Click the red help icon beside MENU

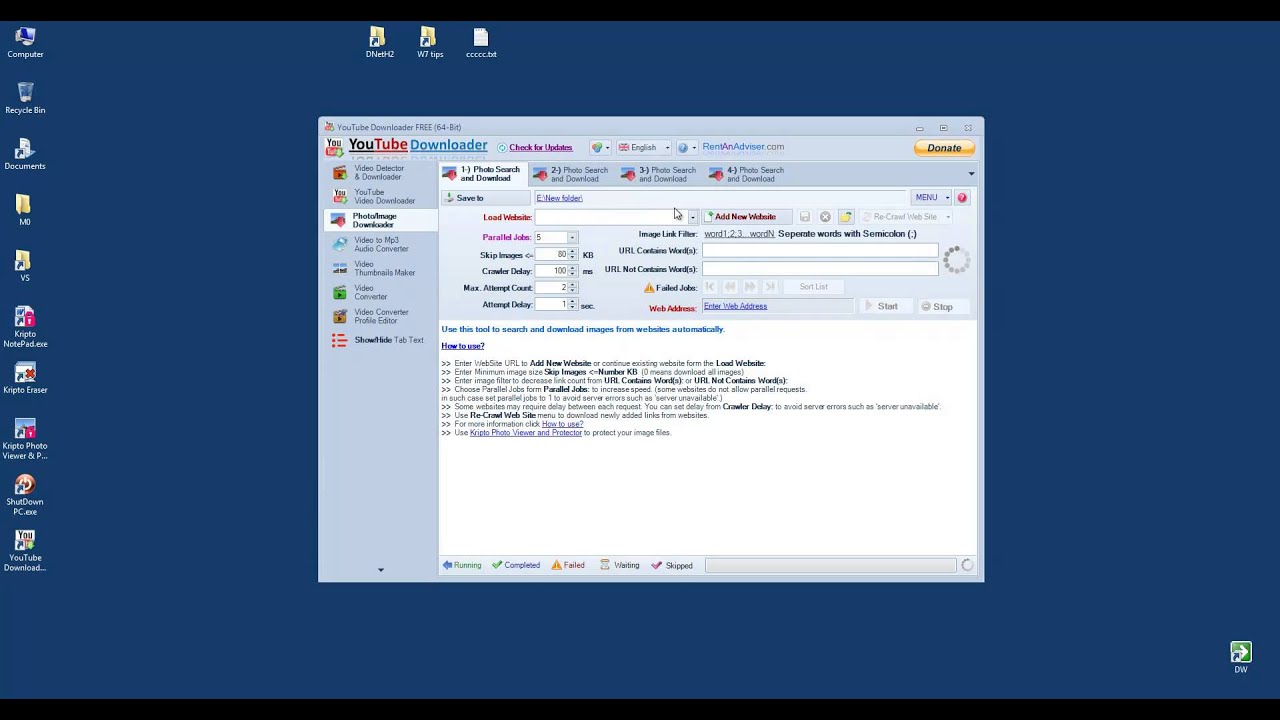pos(962,198)
